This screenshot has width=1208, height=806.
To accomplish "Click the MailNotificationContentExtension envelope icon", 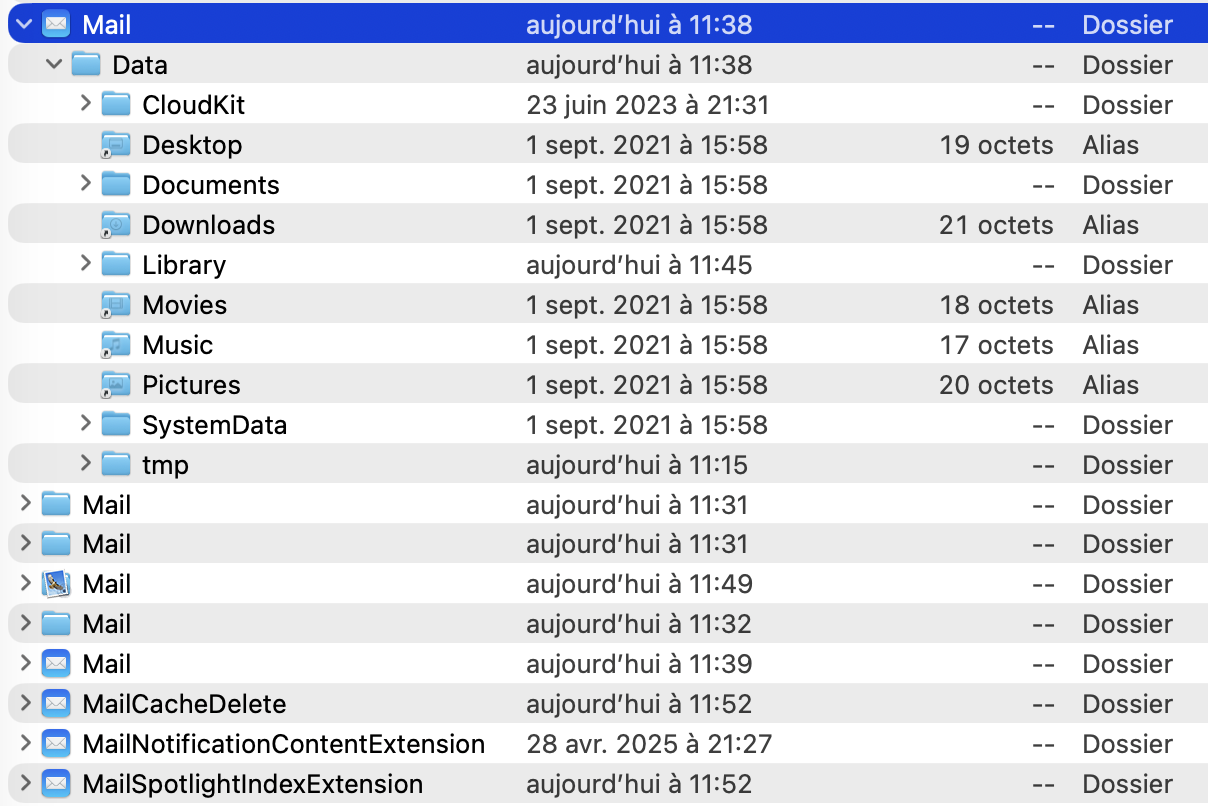I will [x=56, y=744].
